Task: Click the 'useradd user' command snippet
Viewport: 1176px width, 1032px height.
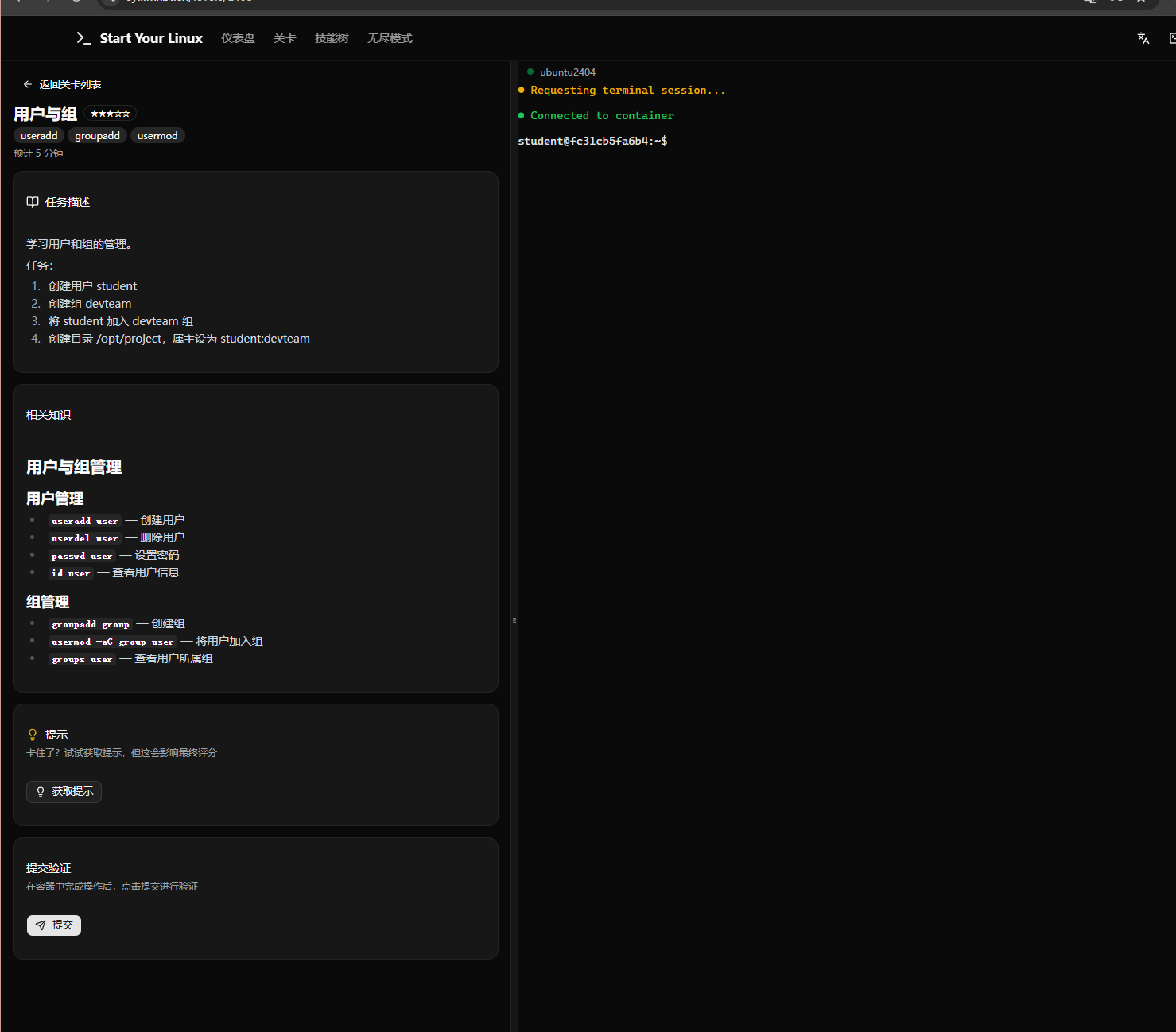Action: [x=84, y=521]
